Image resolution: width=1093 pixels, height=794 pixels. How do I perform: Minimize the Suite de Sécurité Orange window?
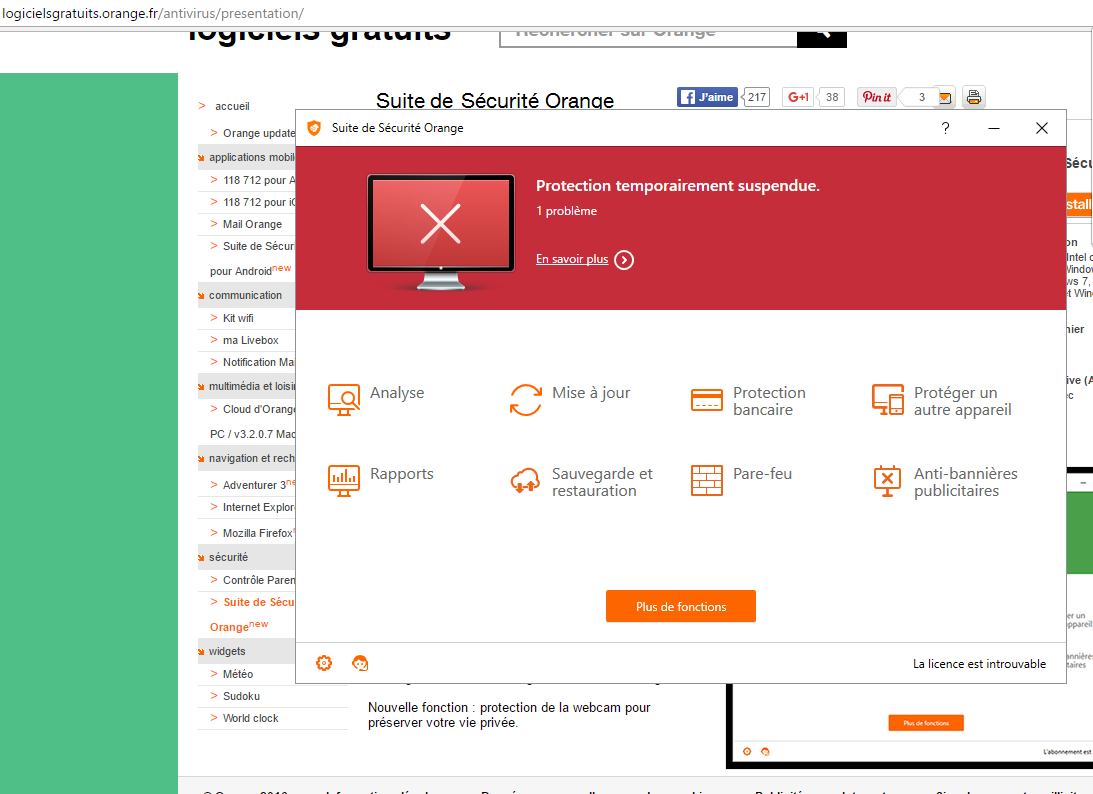pyautogui.click(x=994, y=128)
